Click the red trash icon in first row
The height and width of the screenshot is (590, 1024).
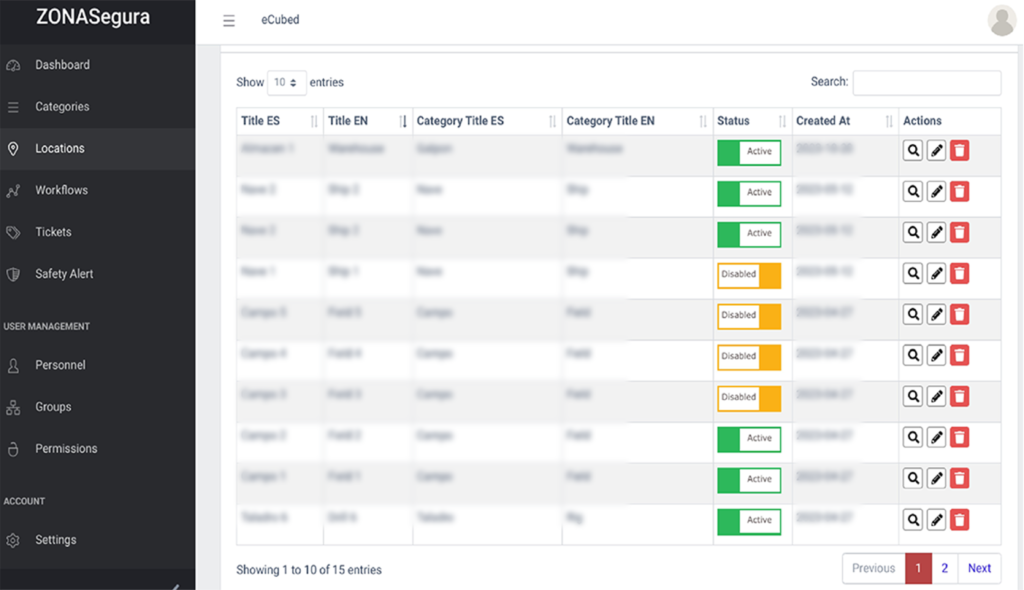pos(959,151)
